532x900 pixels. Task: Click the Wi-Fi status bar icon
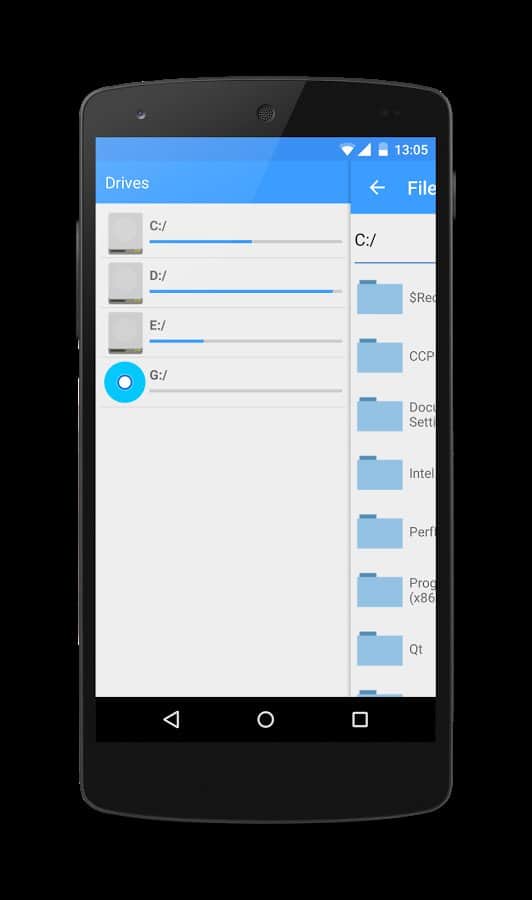click(x=347, y=150)
